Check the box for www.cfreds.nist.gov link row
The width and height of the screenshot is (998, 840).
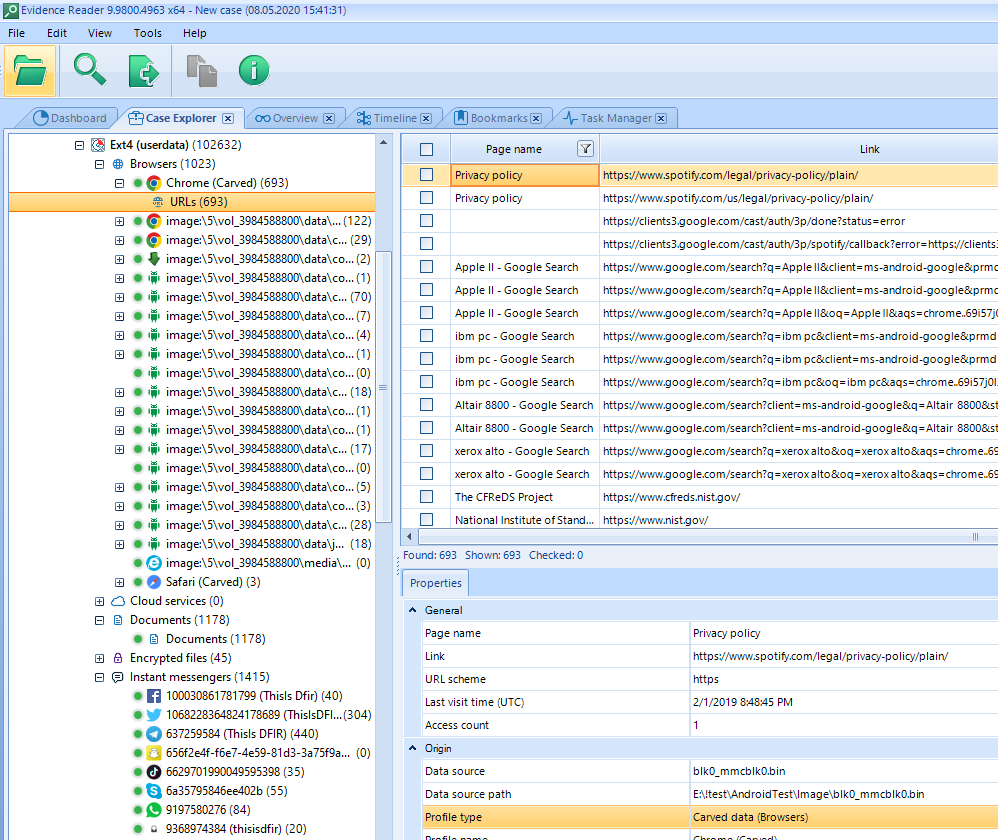click(426, 496)
